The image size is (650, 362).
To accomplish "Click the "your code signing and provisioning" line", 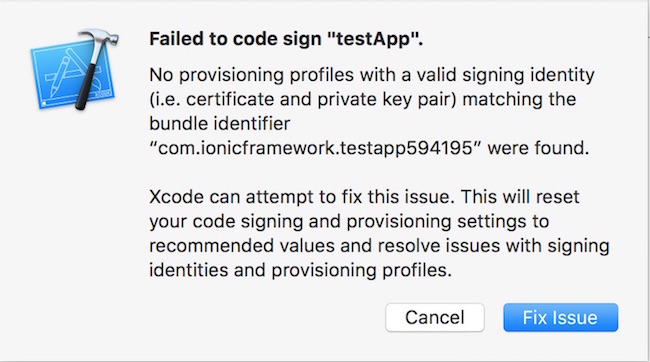I will coord(349,221).
